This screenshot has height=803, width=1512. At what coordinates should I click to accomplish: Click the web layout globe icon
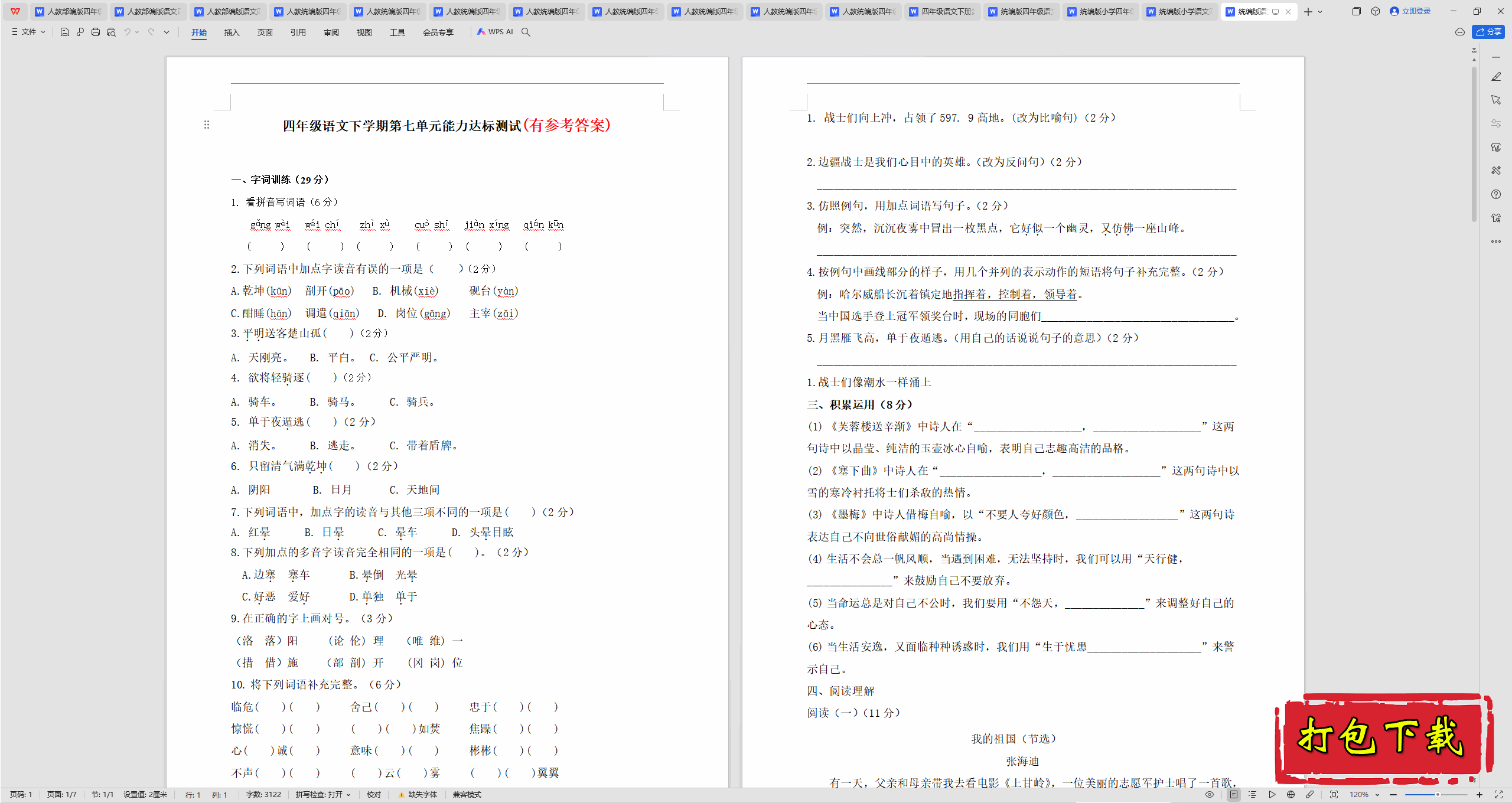1291,795
